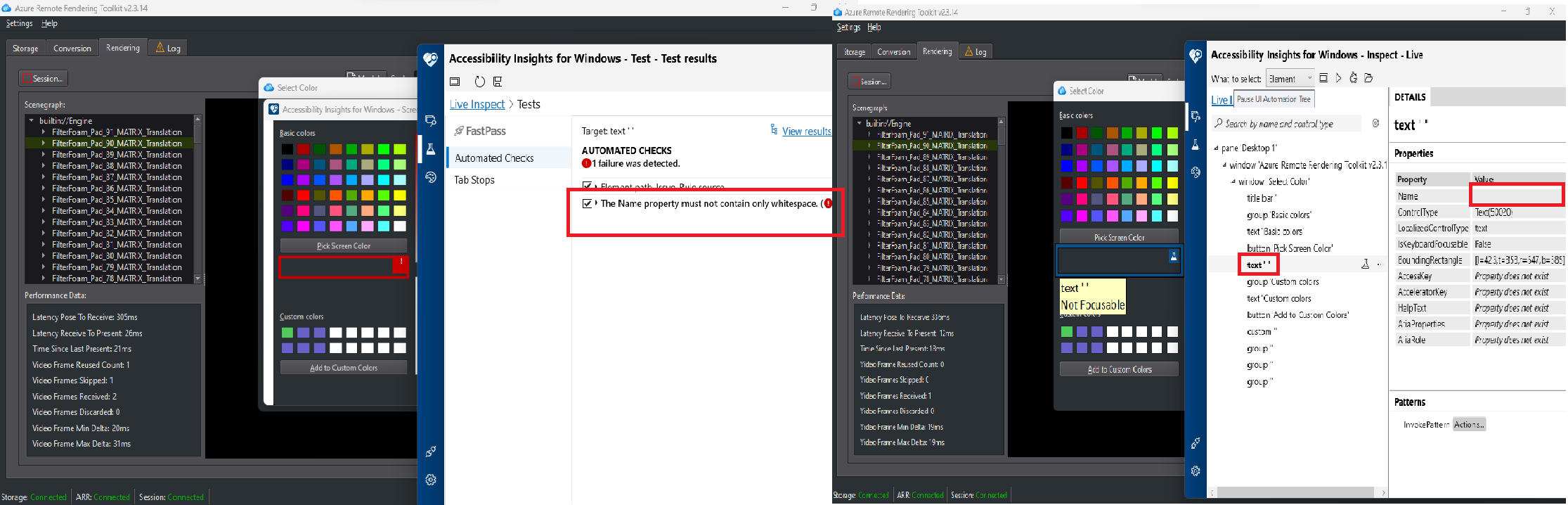Viewport: 1568px width, 505px height.
Task: Collapse builtin://Engine node in right-hand toolkit Scenegraph
Action: click(x=860, y=123)
